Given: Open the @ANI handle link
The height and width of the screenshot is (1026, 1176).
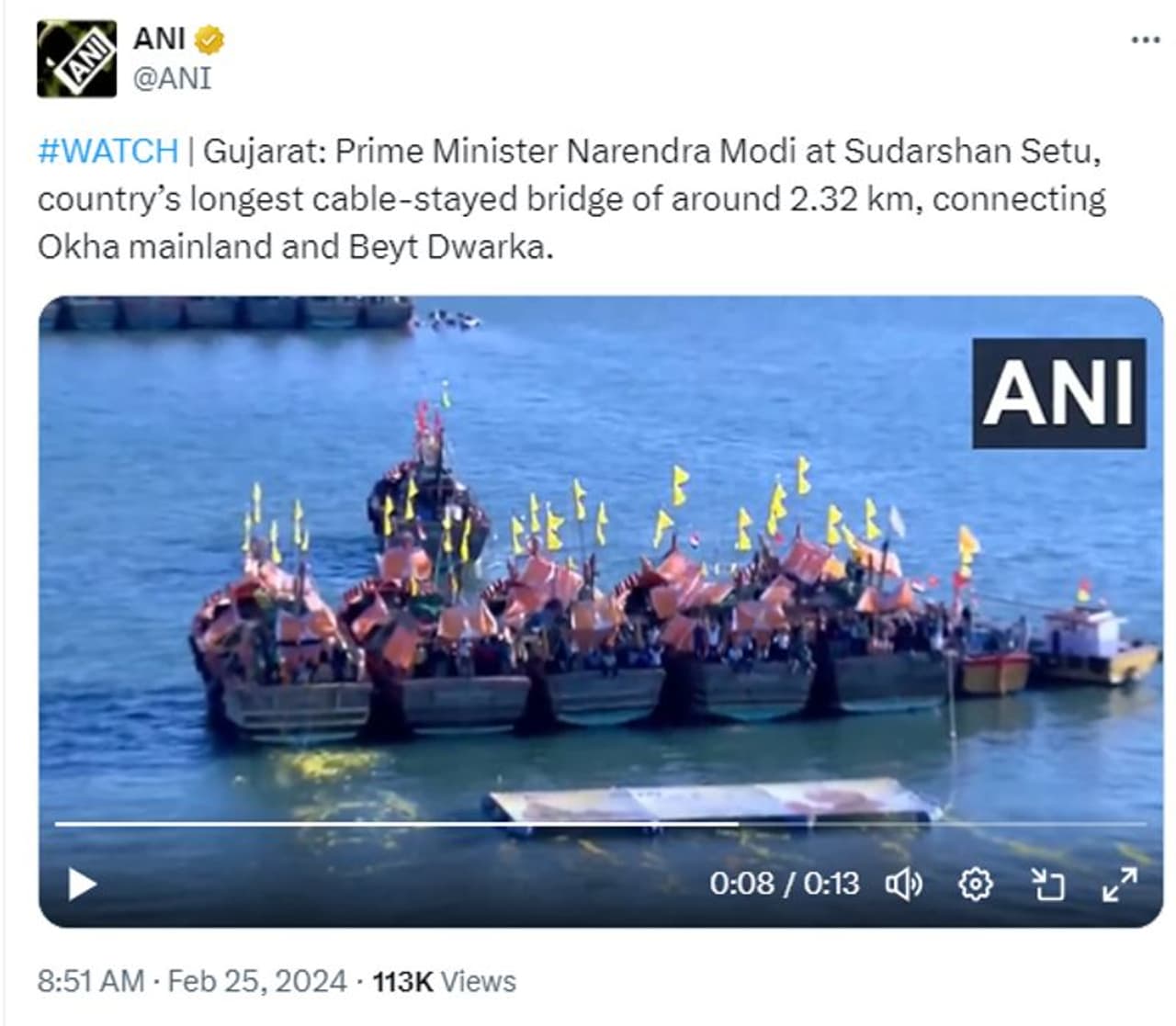Looking at the screenshot, I should point(172,78).
